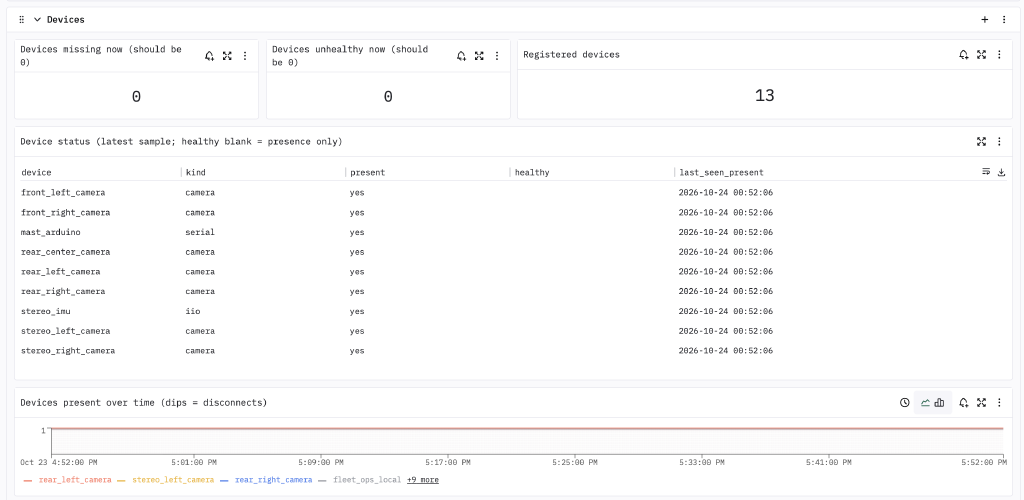This screenshot has height=500, width=1024.
Task: Expand Devices present over time to fullscreen
Action: pyautogui.click(x=981, y=403)
